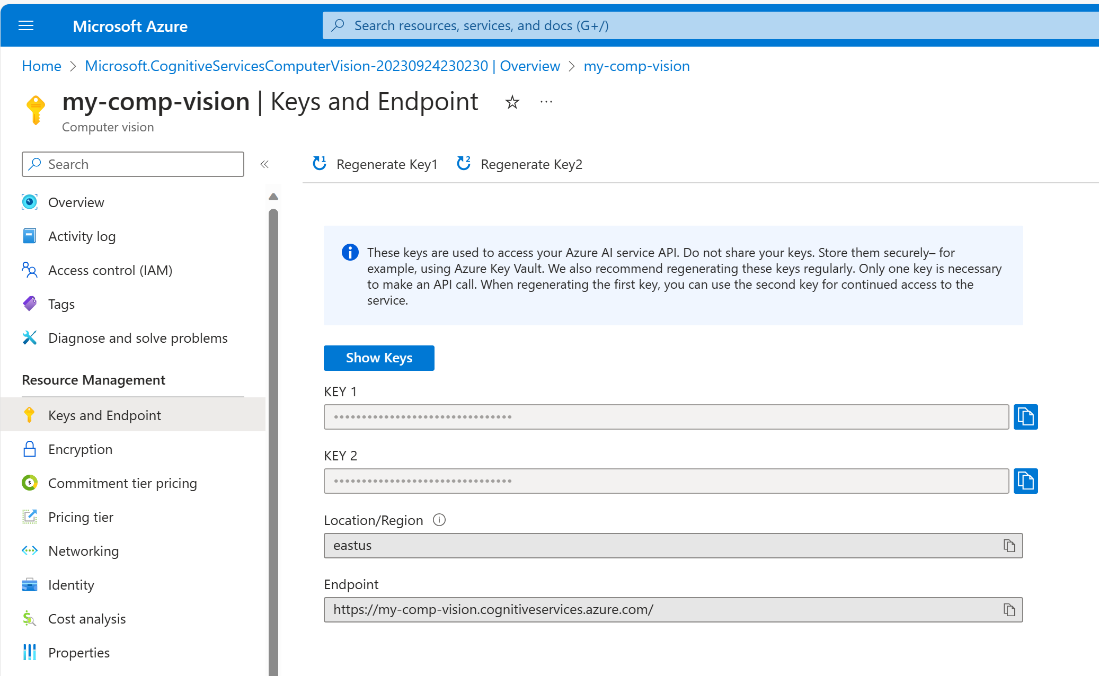Click the purple Tags icon

click(29, 304)
